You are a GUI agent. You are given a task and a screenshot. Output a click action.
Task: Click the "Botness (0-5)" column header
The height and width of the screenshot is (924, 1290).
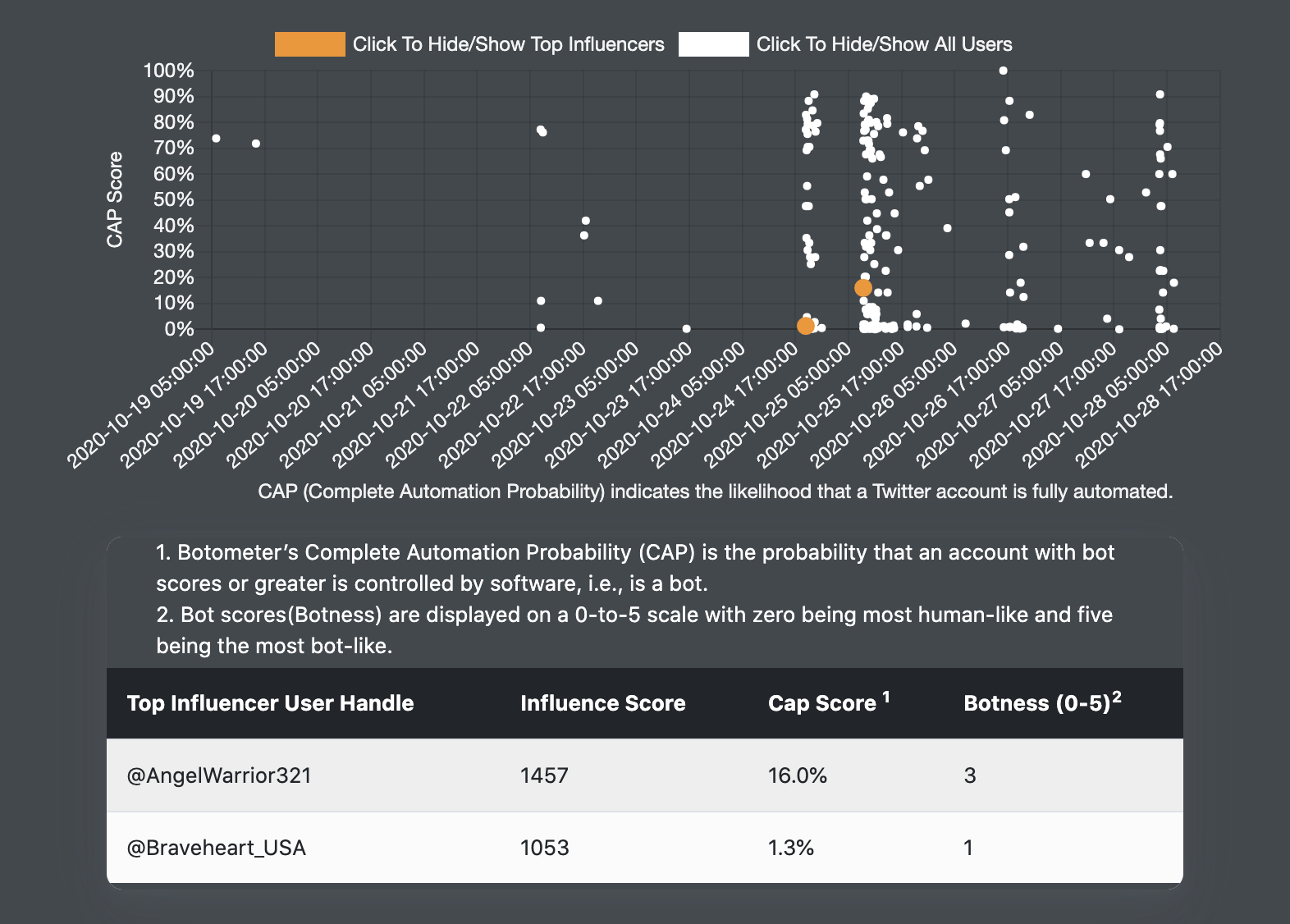coord(1036,703)
